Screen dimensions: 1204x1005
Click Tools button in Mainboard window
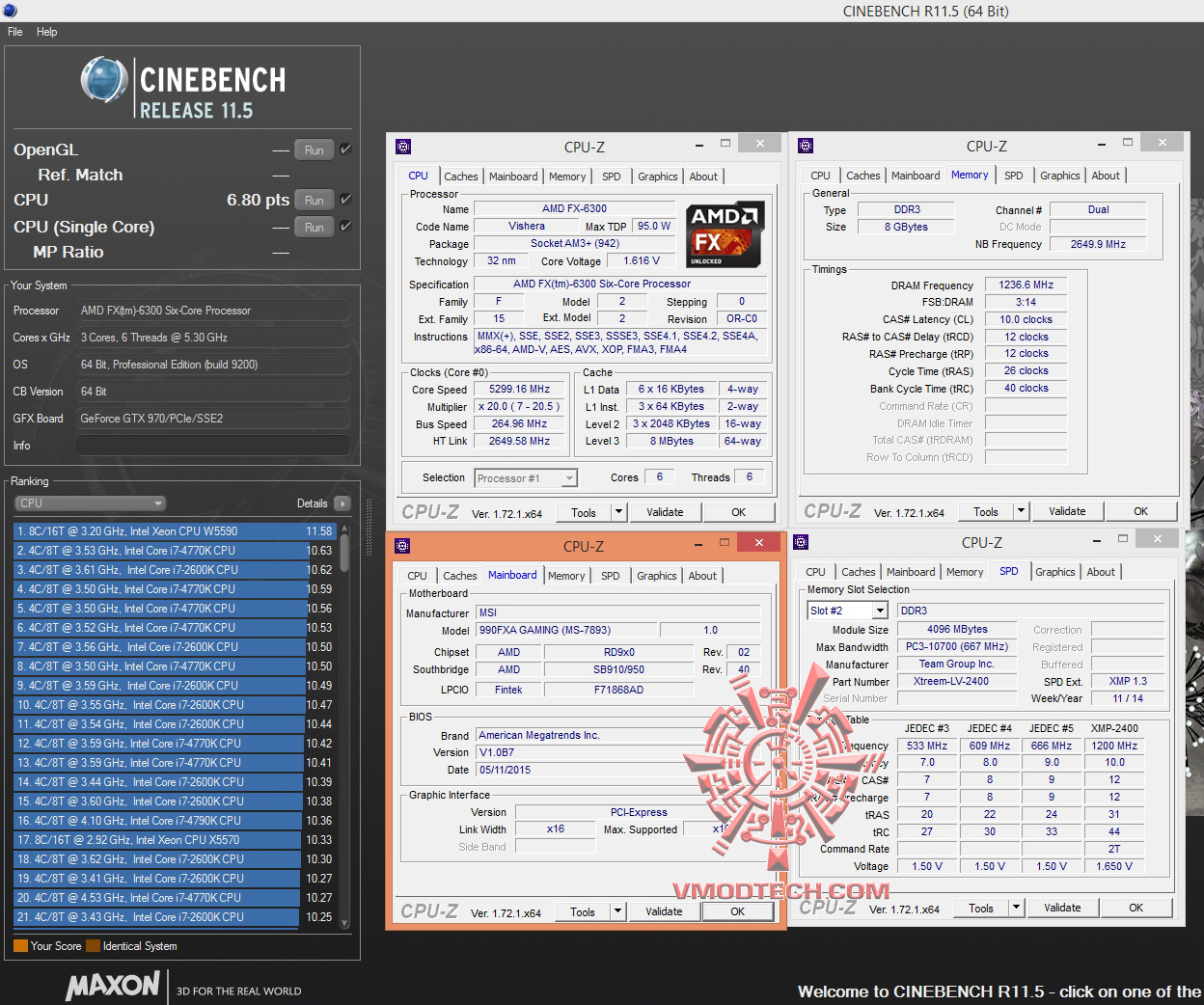pyautogui.click(x=583, y=911)
